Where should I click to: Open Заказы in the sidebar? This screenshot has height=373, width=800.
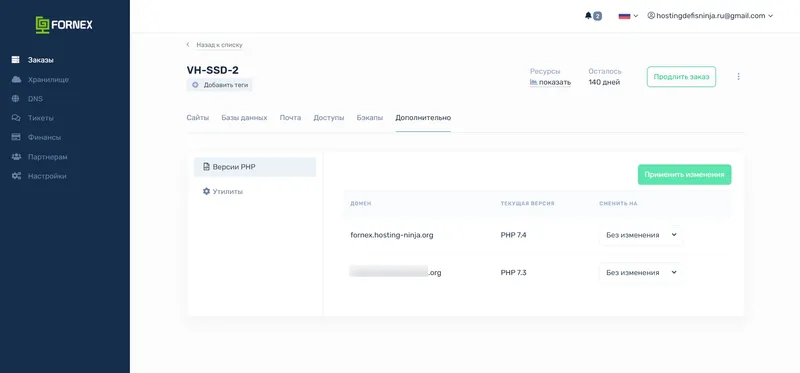pos(41,60)
